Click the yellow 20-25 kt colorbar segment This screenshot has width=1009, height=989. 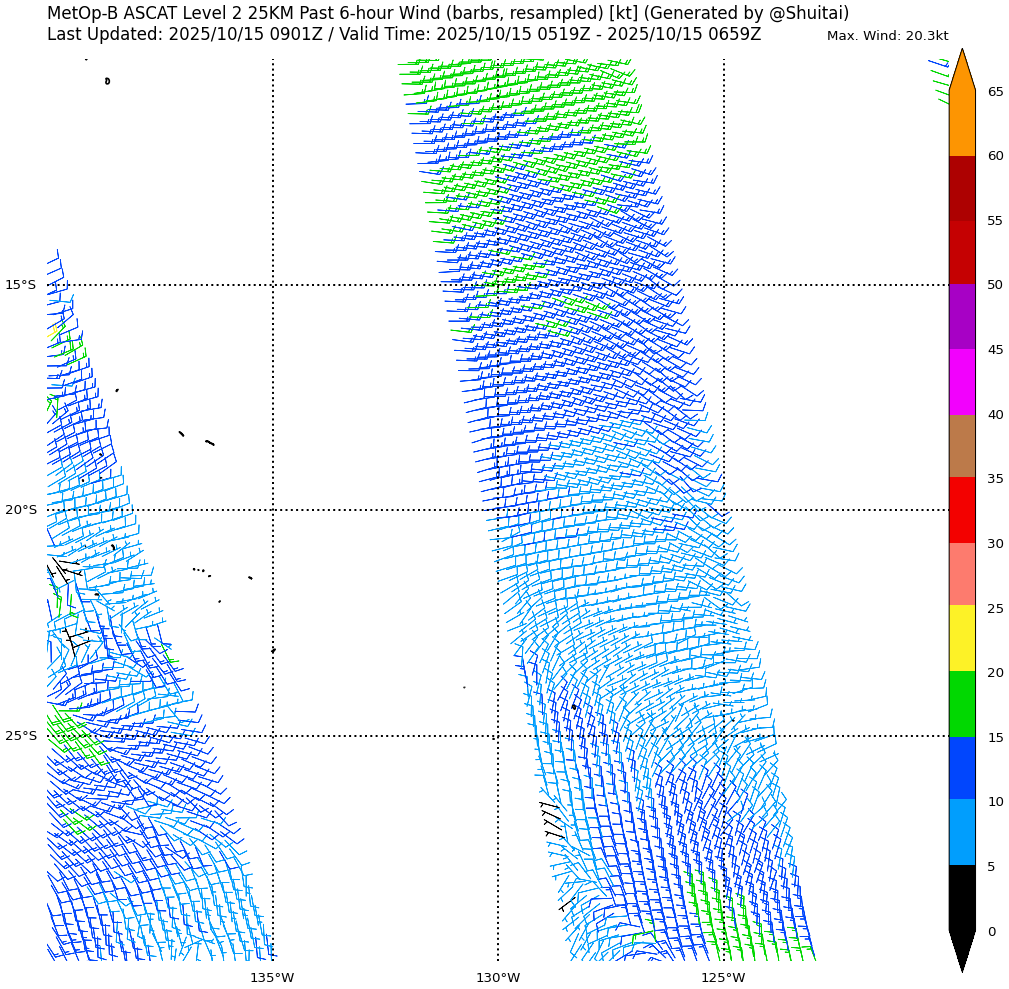coord(961,638)
